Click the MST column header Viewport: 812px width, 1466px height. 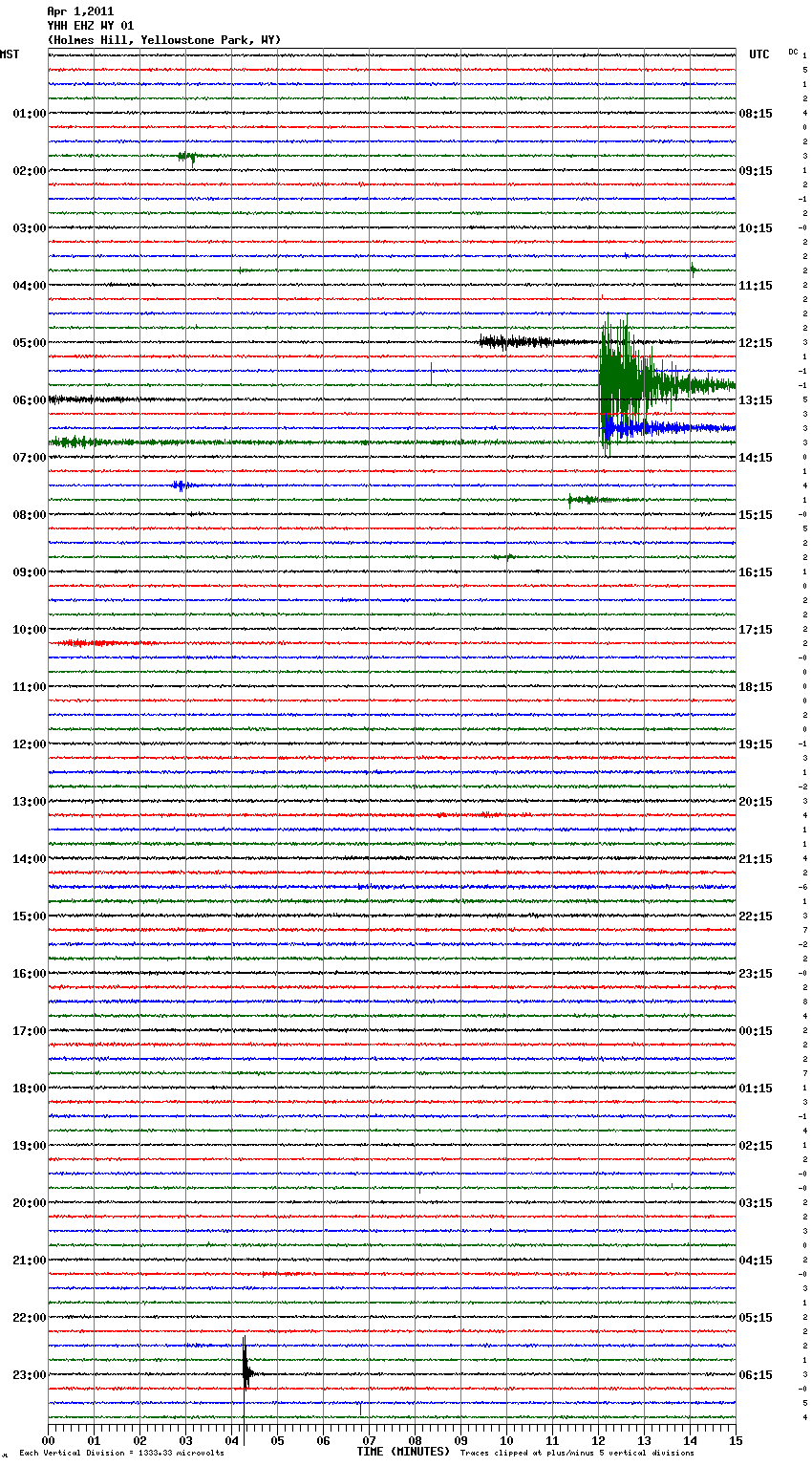click(10, 54)
